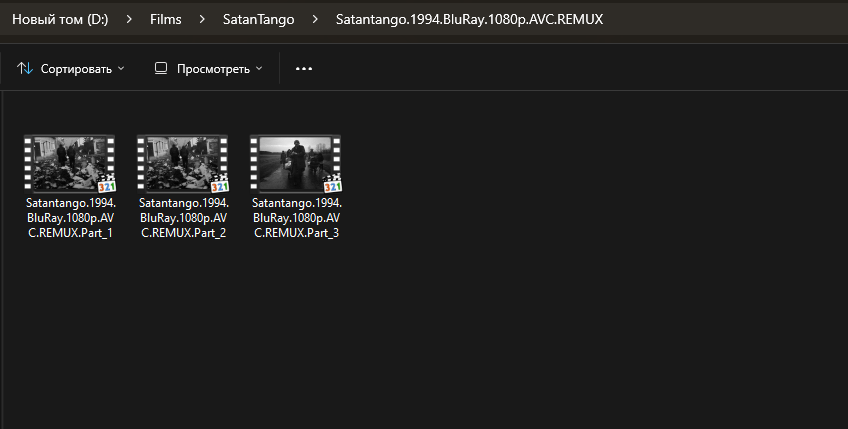Expand chevron after Новый том (D:)

pyautogui.click(x=129, y=19)
